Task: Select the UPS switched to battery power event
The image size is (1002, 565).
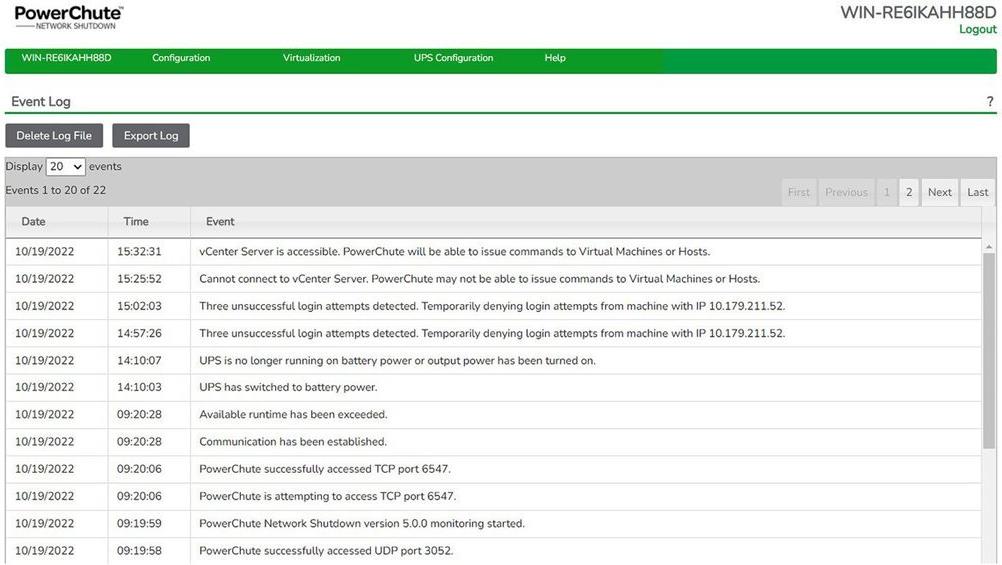Action: (x=288, y=387)
